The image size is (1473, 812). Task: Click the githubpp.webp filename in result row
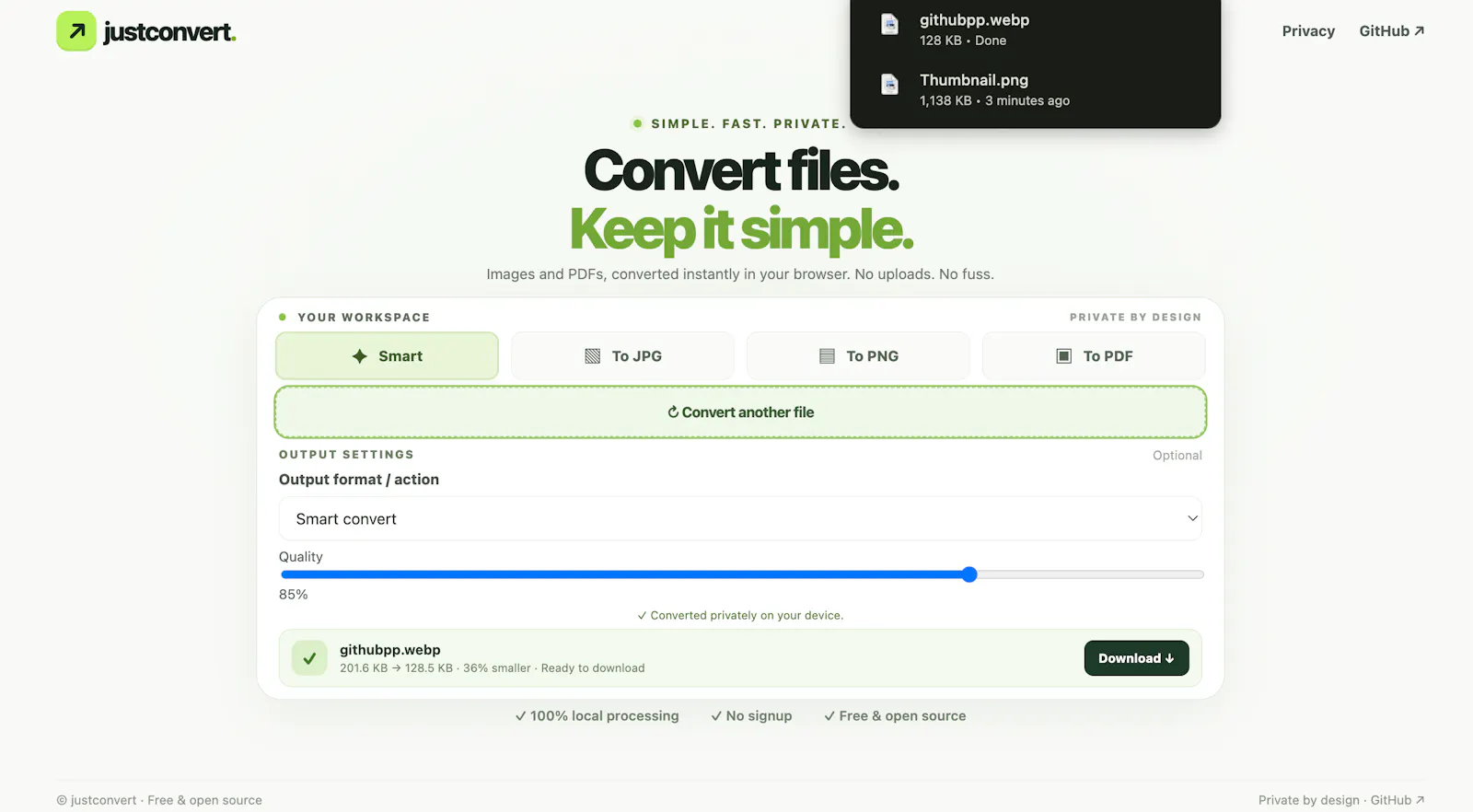390,650
